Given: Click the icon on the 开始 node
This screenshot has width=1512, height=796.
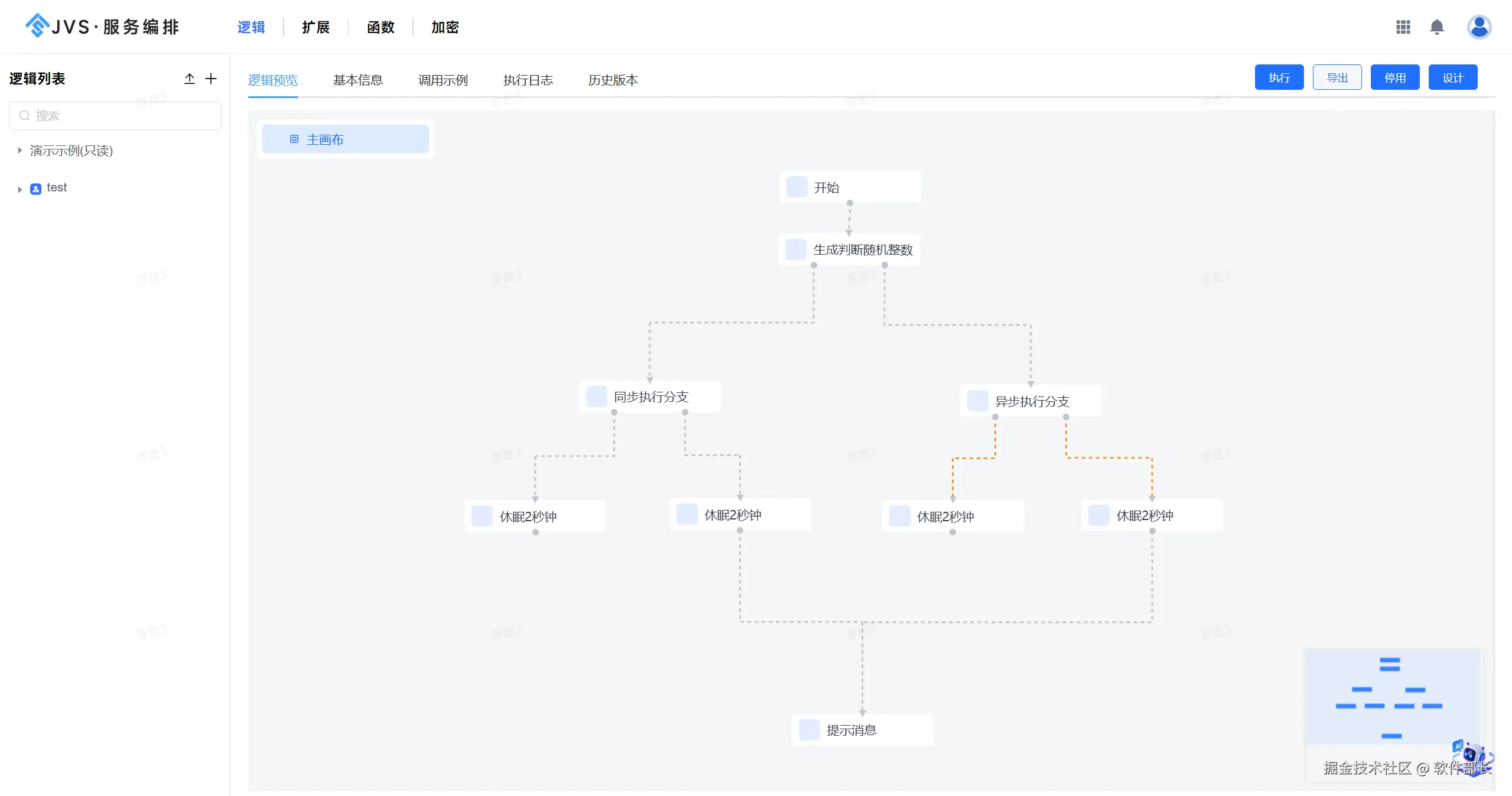Looking at the screenshot, I should (796, 187).
